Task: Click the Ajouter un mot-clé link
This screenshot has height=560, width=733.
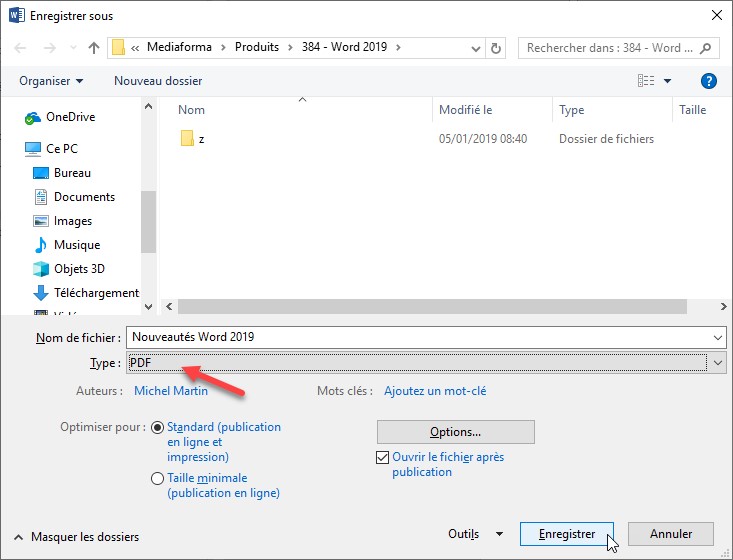Action: 435,392
